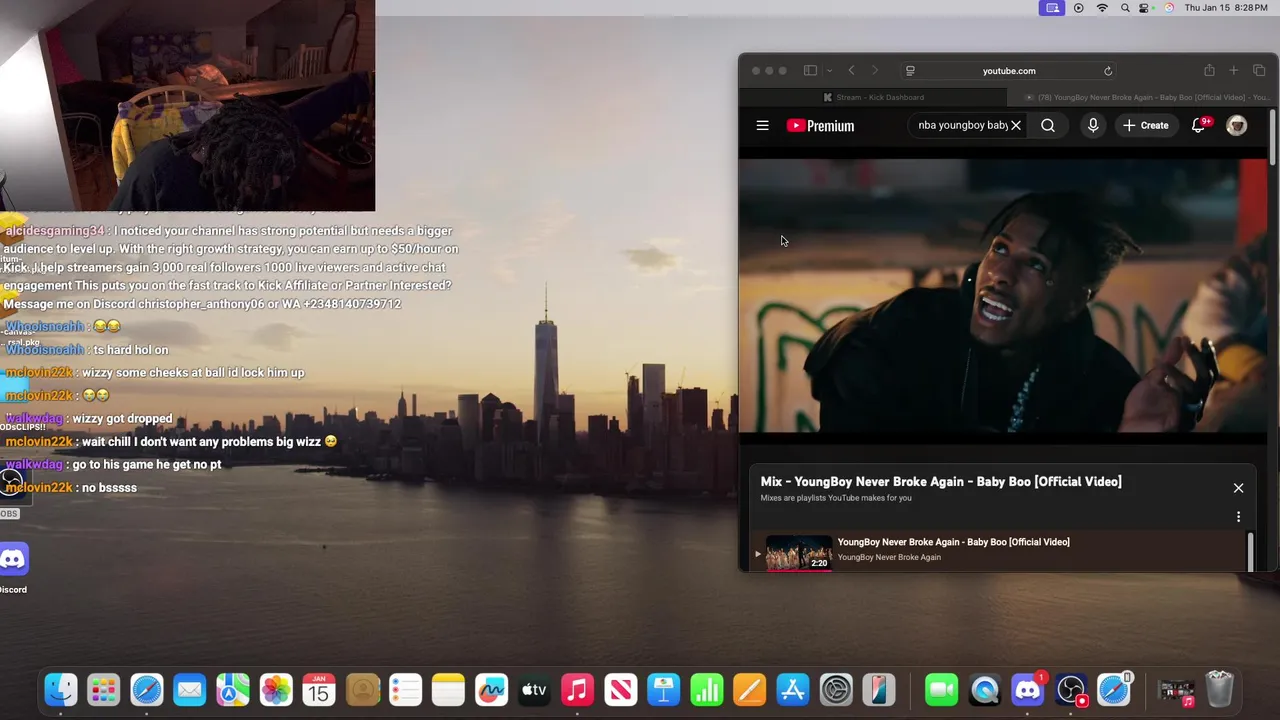Image resolution: width=1280 pixels, height=720 pixels.
Task: Click Wi-Fi icon in menu bar
Action: coord(1102,8)
